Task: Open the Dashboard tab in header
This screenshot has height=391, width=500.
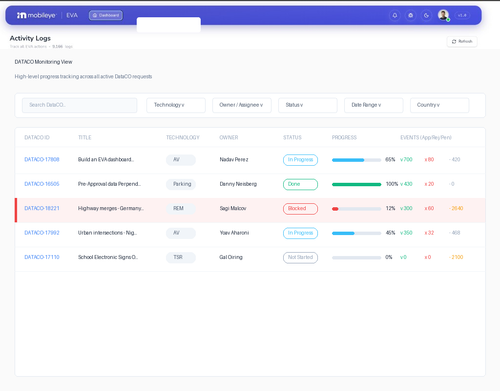Action: (x=106, y=15)
